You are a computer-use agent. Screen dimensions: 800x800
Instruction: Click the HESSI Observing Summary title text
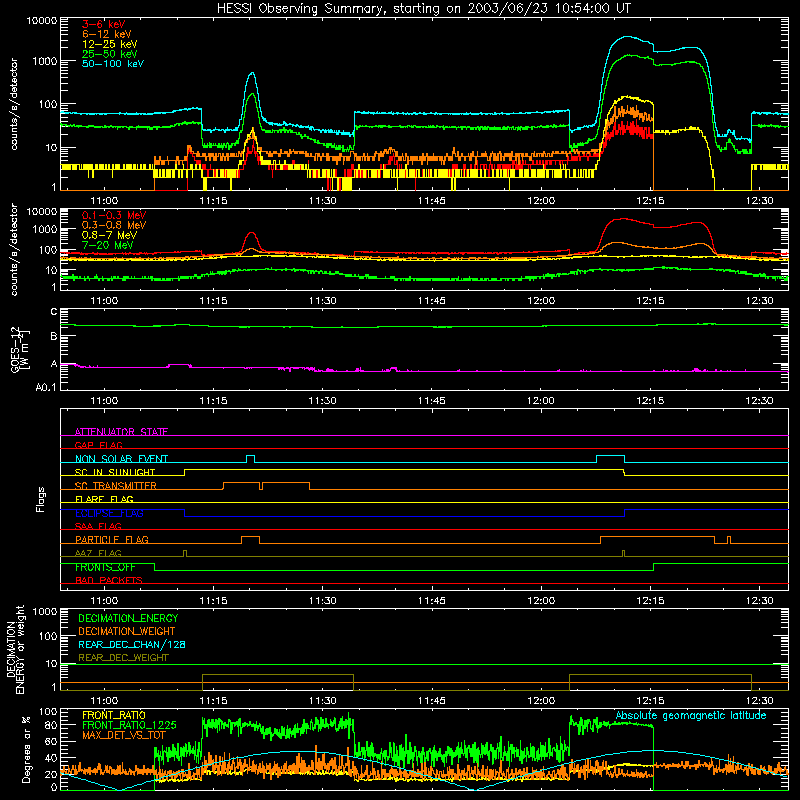click(423, 8)
